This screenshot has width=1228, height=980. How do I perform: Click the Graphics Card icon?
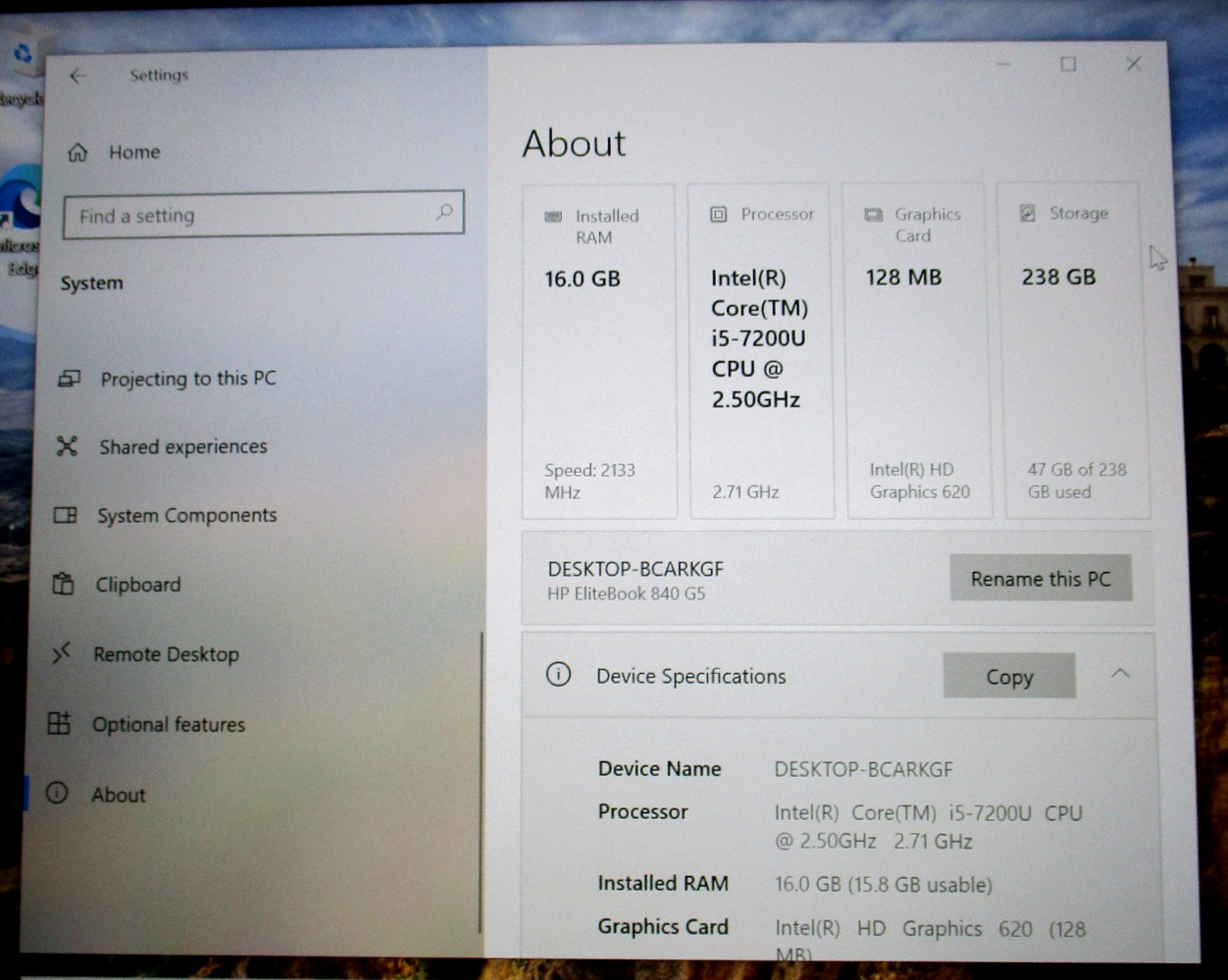(x=873, y=214)
